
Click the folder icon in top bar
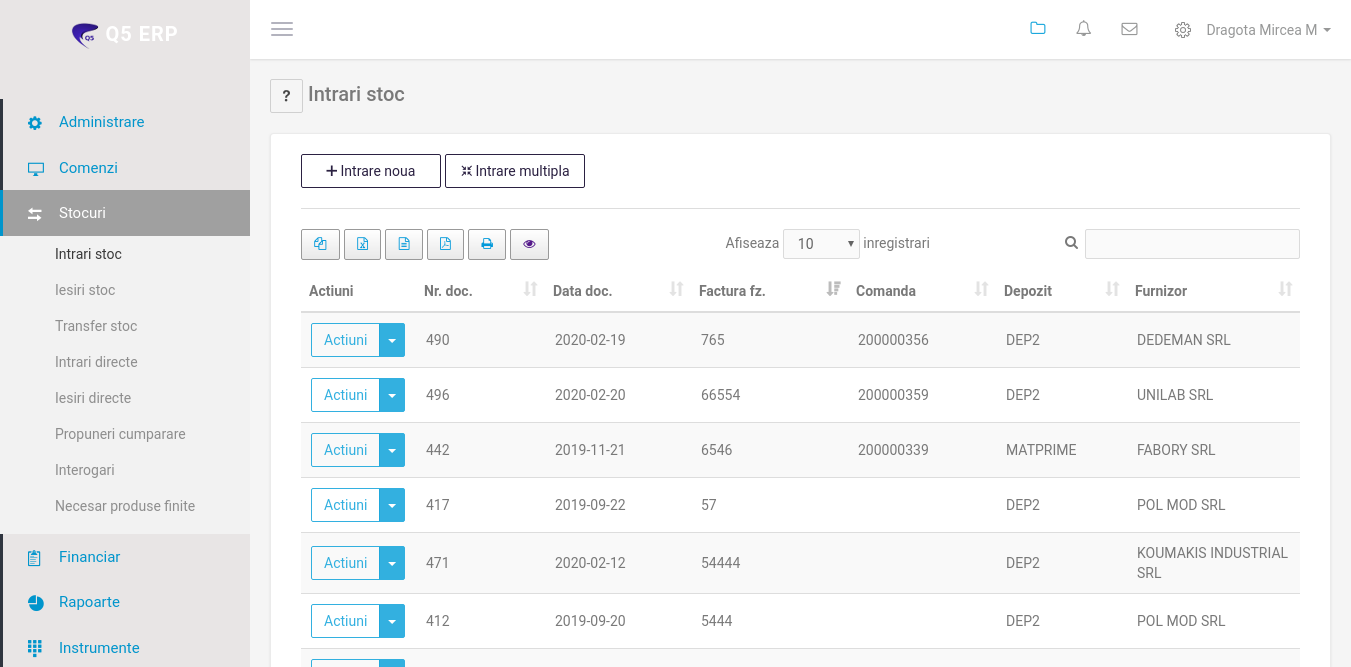click(x=1037, y=29)
